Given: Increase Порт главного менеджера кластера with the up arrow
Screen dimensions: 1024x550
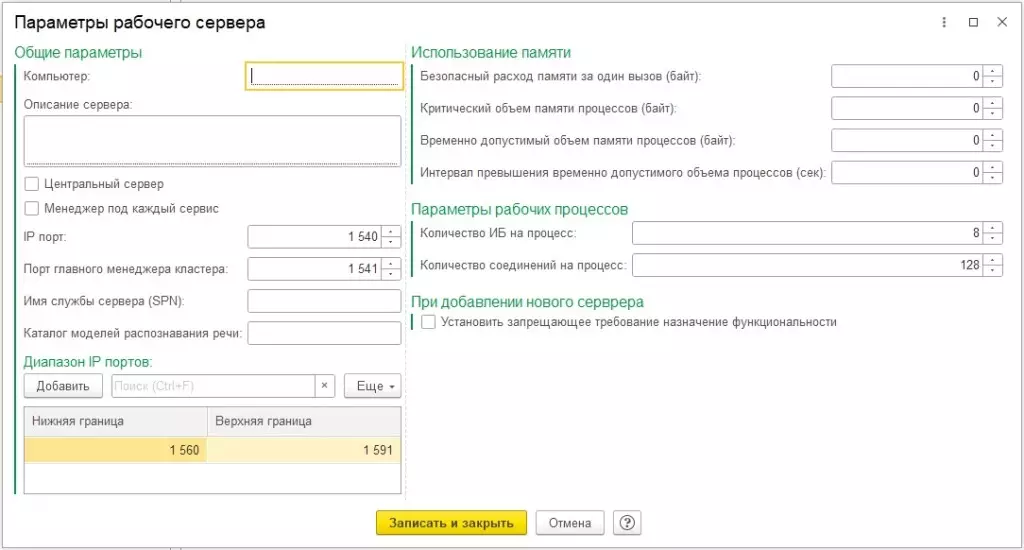Looking at the screenshot, I should coord(391,264).
